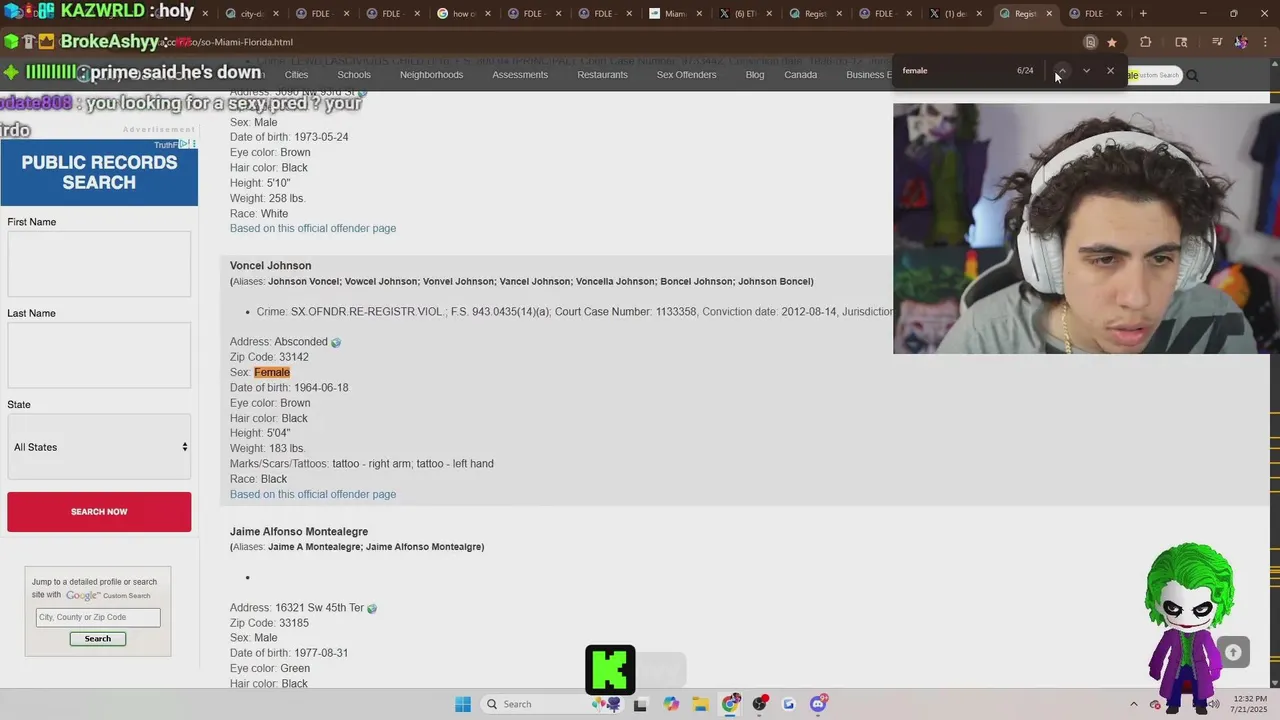Click the search-tabs icon beside extensions

tap(1181, 42)
